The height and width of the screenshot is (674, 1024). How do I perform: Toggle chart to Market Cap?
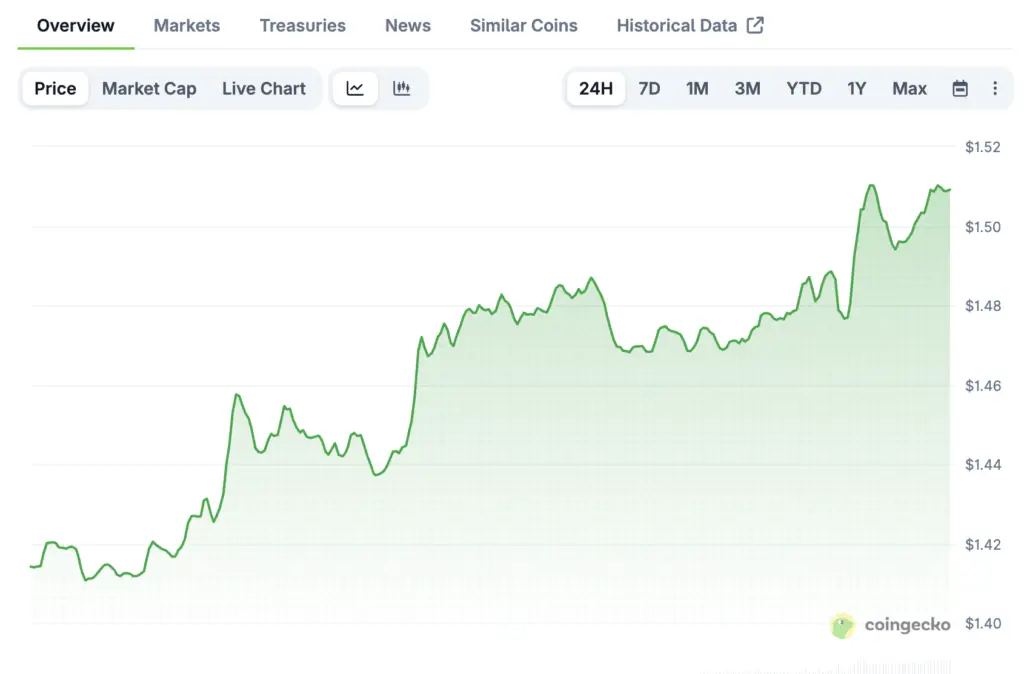pyautogui.click(x=149, y=88)
